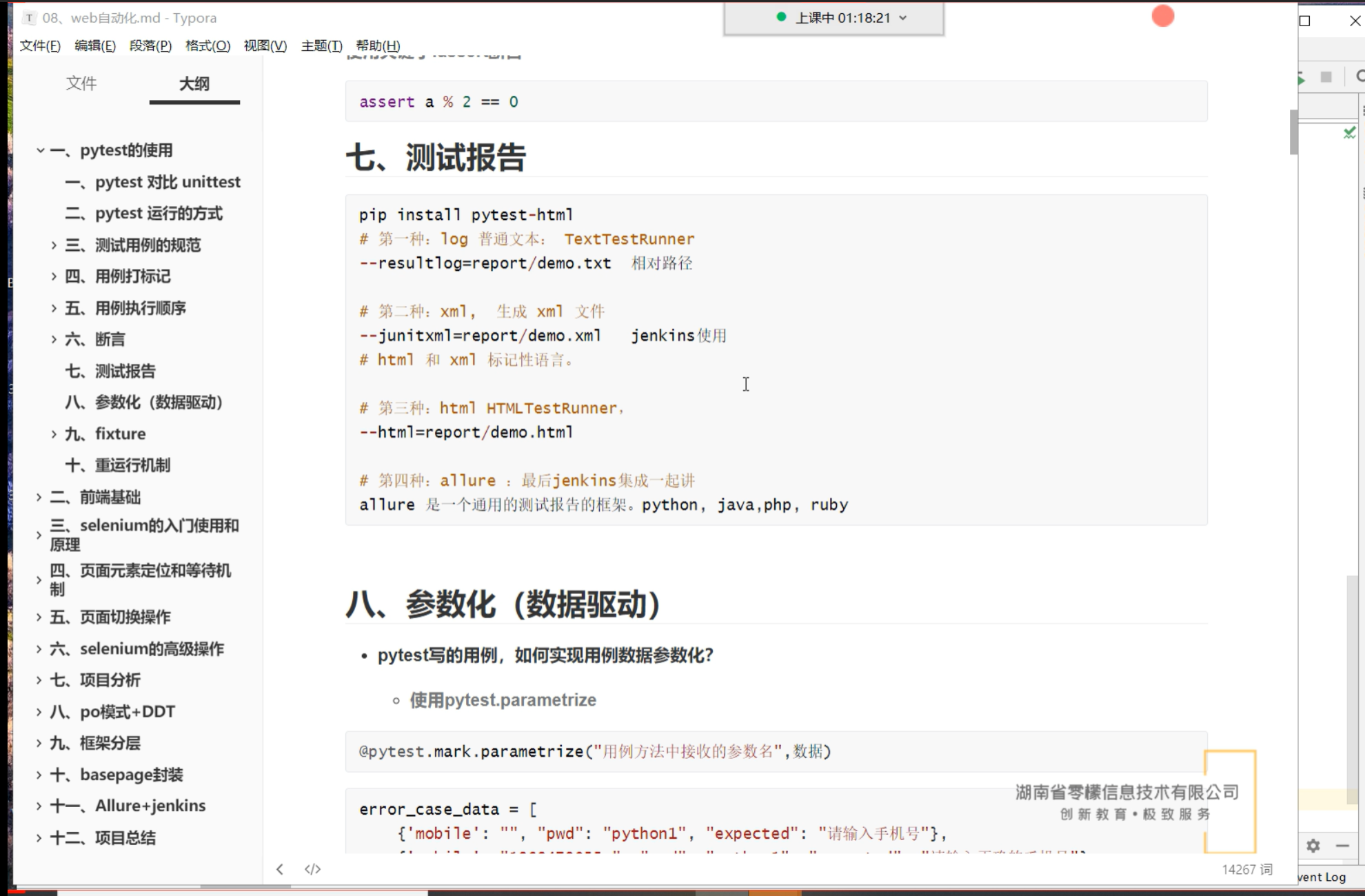Expand the 十一、Allure+jenkins outline section
This screenshot has width=1365, height=896.
pyautogui.click(x=39, y=806)
